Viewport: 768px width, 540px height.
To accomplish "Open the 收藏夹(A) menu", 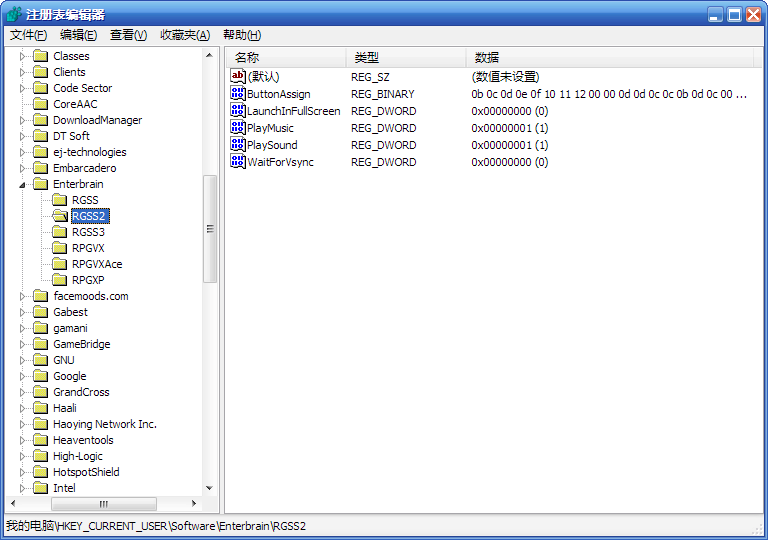I will (185, 35).
